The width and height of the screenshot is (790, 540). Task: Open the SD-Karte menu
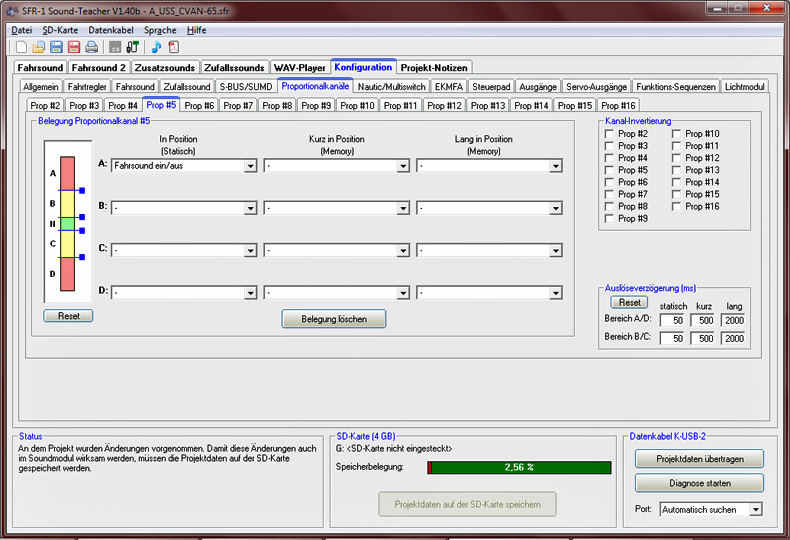pyautogui.click(x=60, y=30)
